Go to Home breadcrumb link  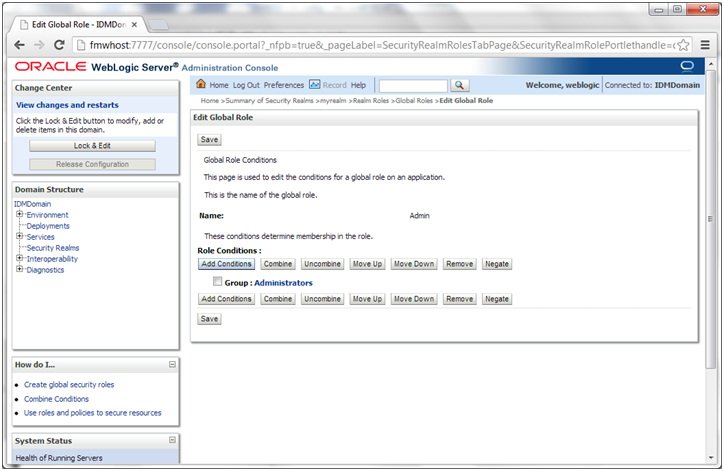tap(210, 101)
